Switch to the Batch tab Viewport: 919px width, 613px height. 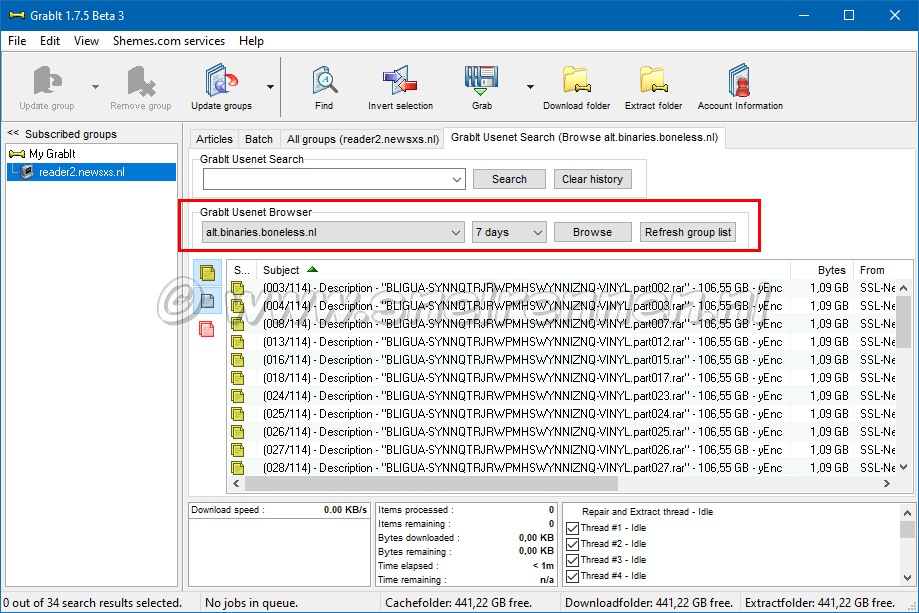[x=258, y=139]
